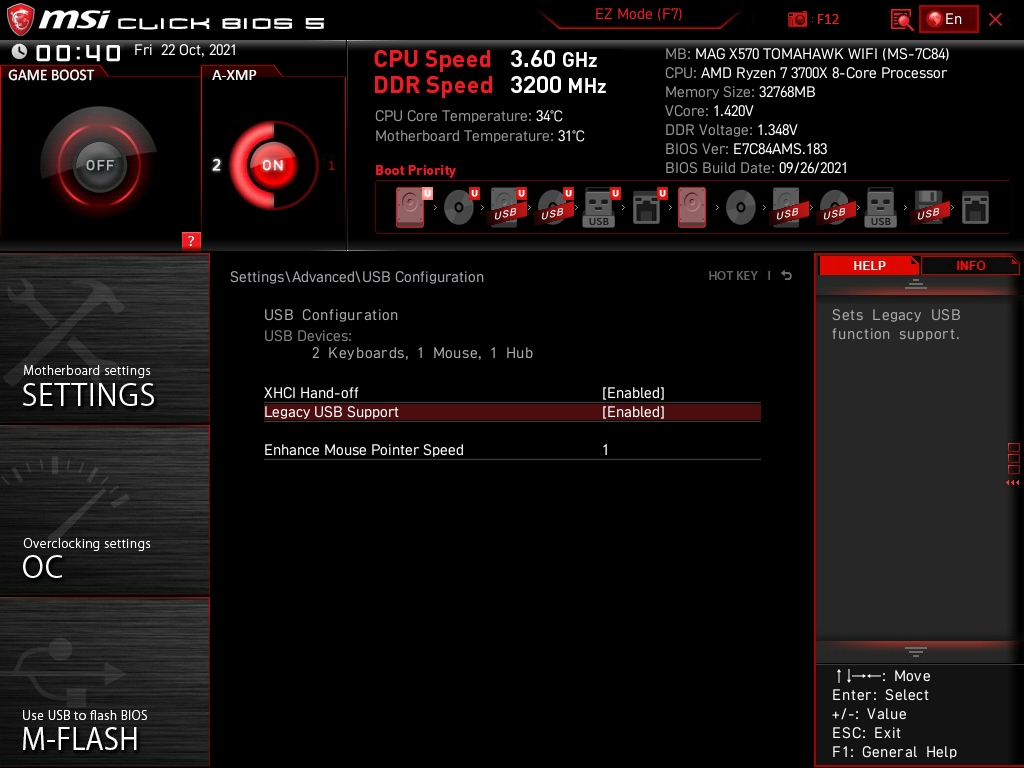
Task: Select the UEFI USB hard disk boot icon
Action: [506, 207]
